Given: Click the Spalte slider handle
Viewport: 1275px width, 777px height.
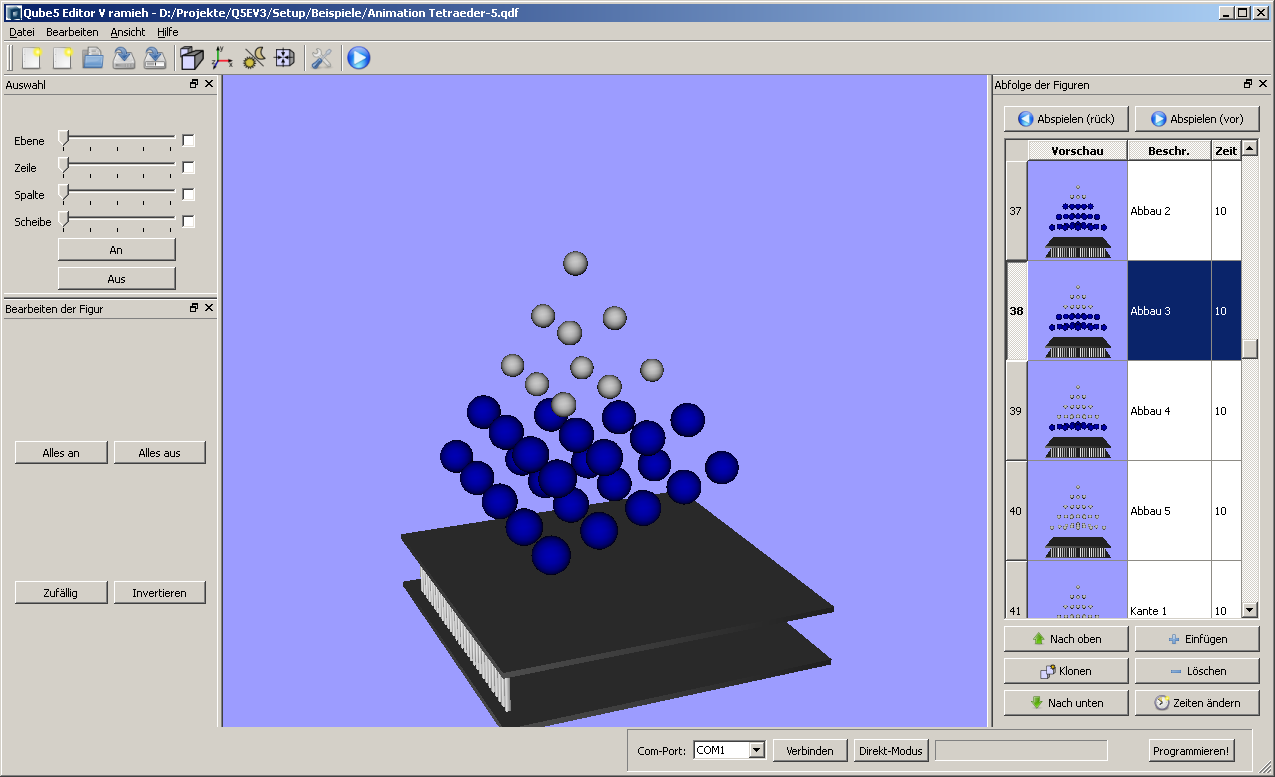Looking at the screenshot, I should tap(64, 192).
